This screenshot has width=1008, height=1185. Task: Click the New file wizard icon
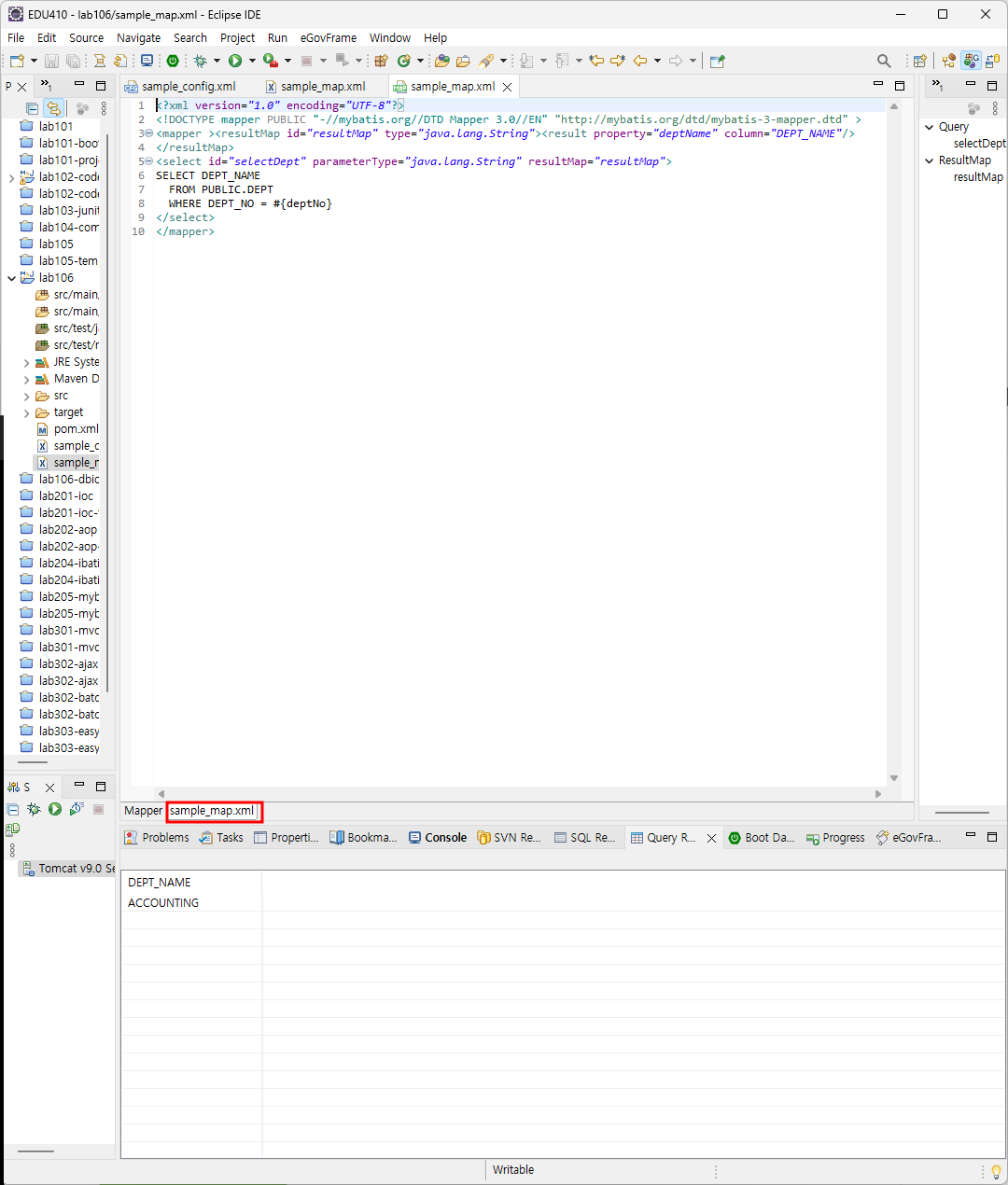17,61
